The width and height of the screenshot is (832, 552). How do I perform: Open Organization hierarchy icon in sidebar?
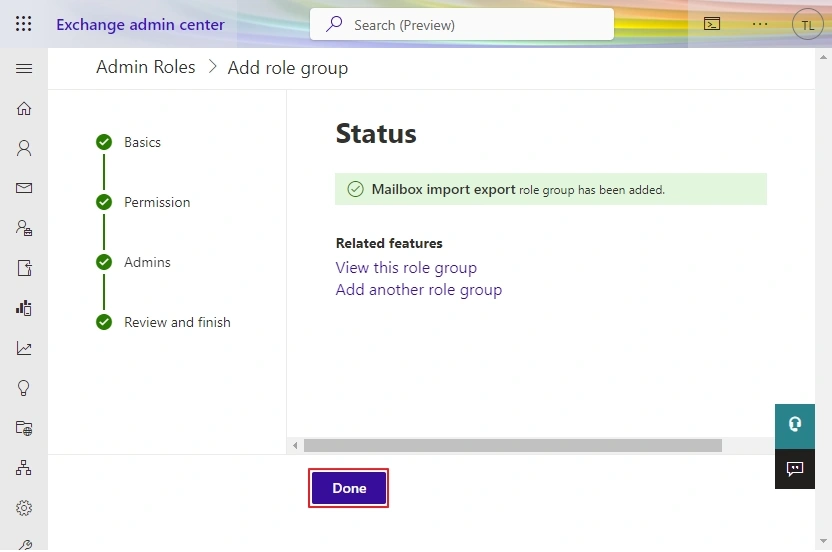[x=24, y=468]
